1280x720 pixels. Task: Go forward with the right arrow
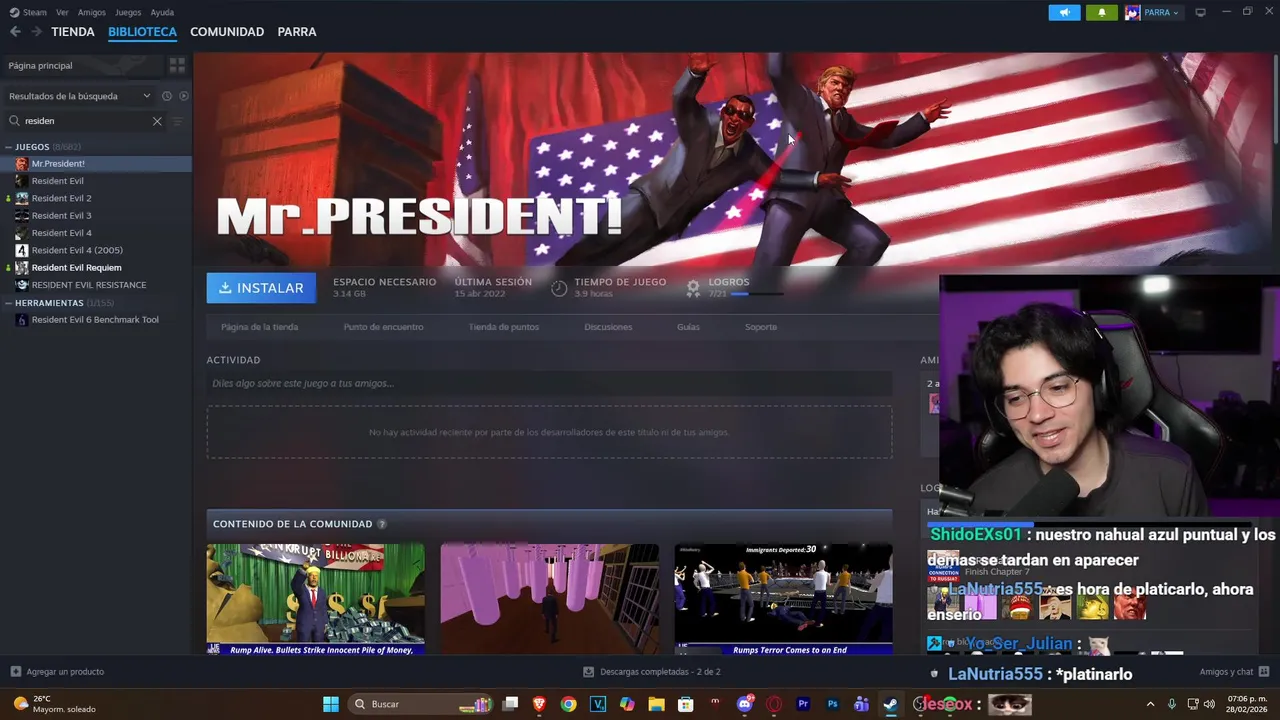[36, 32]
